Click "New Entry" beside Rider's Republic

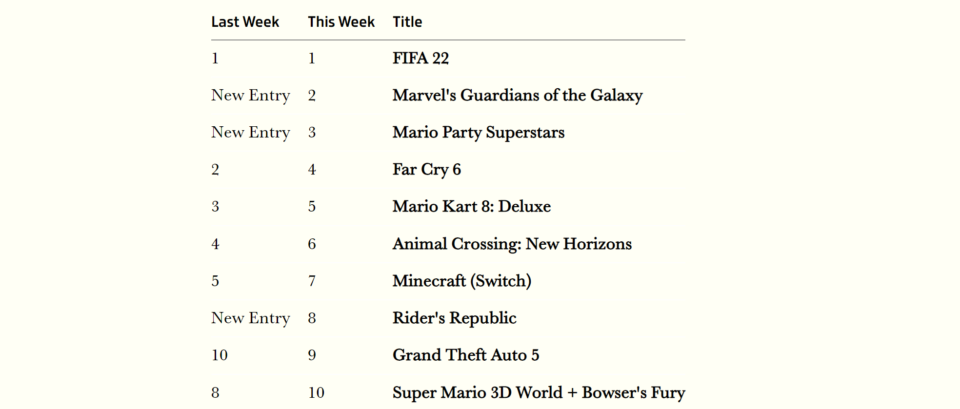(x=250, y=318)
